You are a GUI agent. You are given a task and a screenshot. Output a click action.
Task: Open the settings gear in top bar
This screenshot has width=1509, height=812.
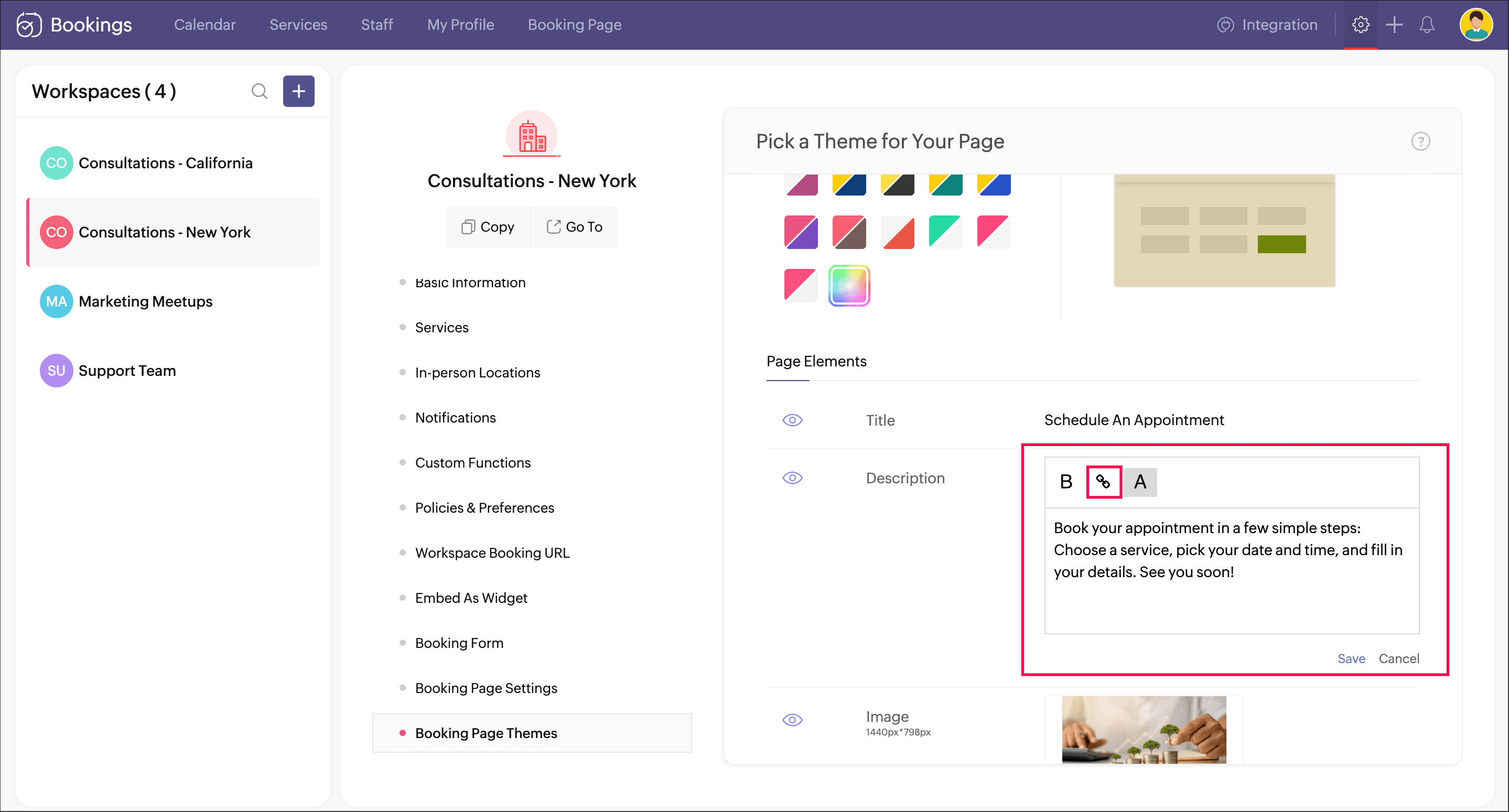[x=1360, y=25]
